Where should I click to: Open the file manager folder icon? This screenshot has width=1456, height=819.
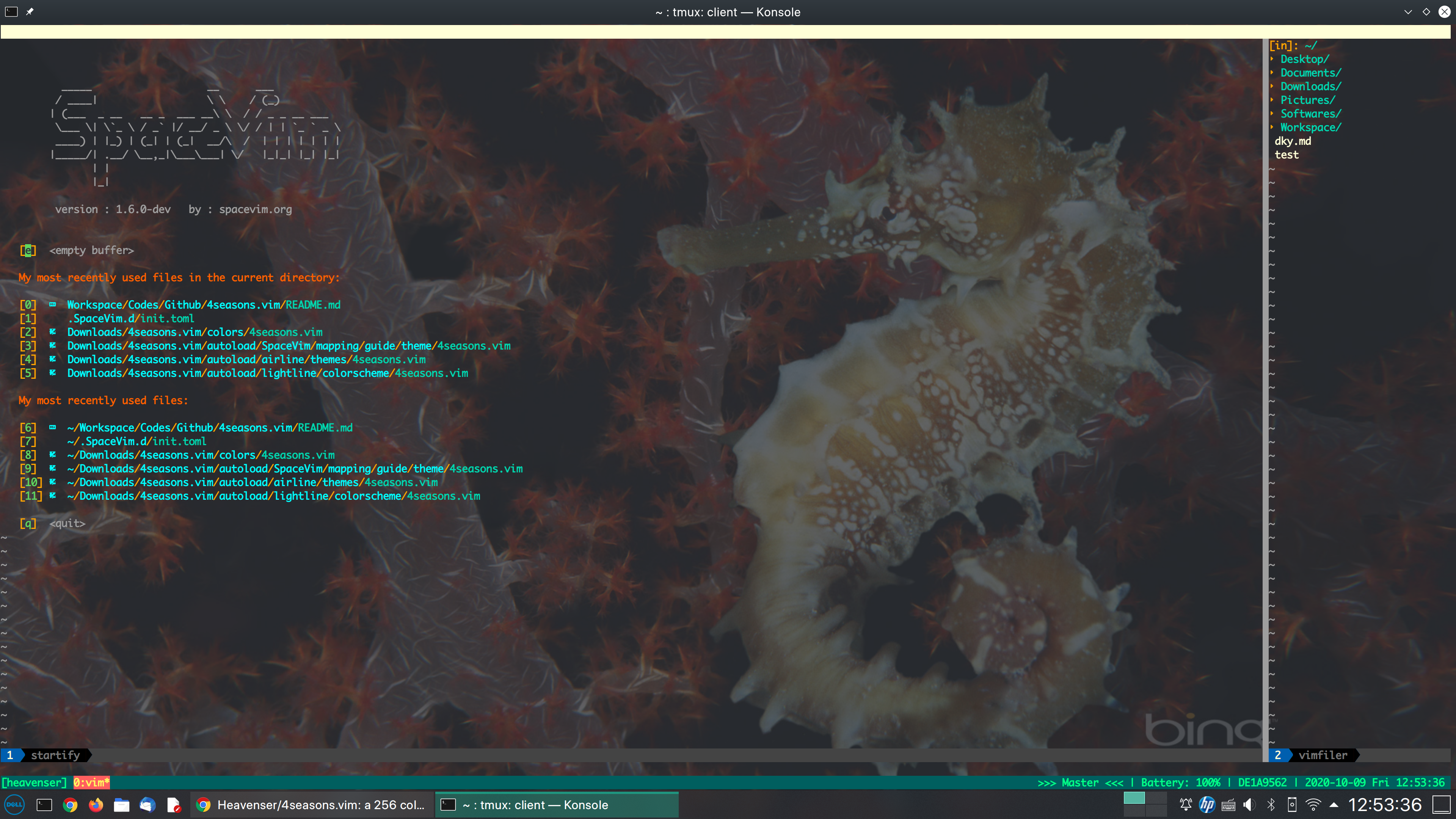tap(121, 805)
